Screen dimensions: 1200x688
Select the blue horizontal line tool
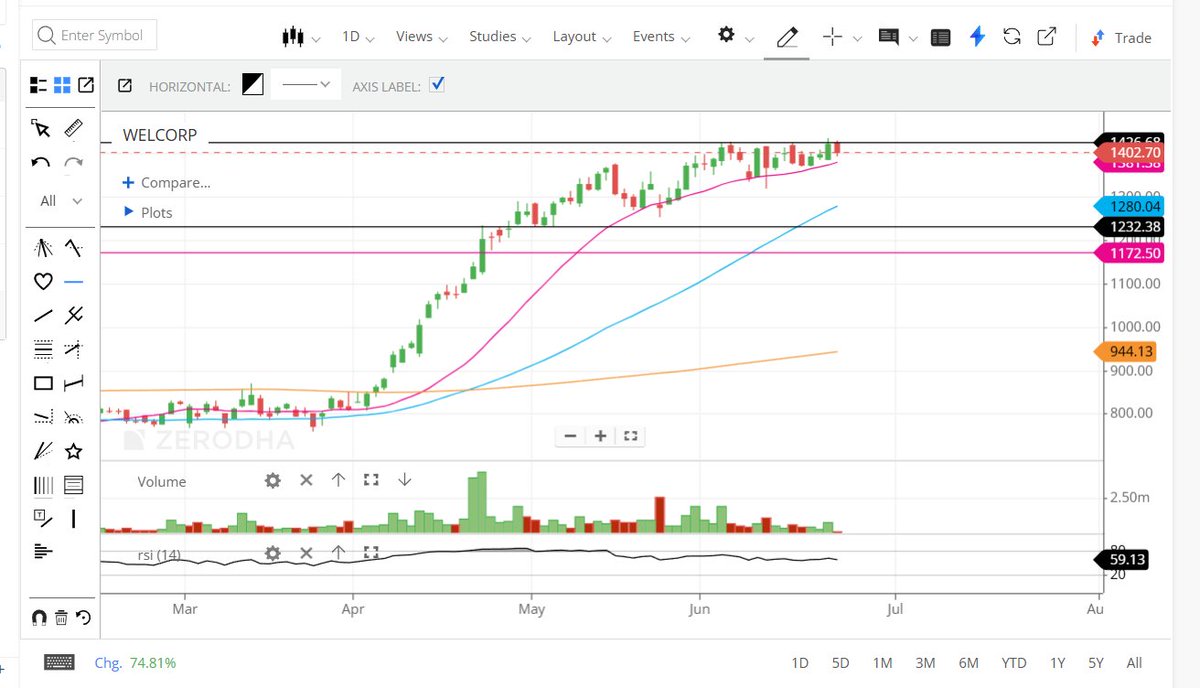73,282
